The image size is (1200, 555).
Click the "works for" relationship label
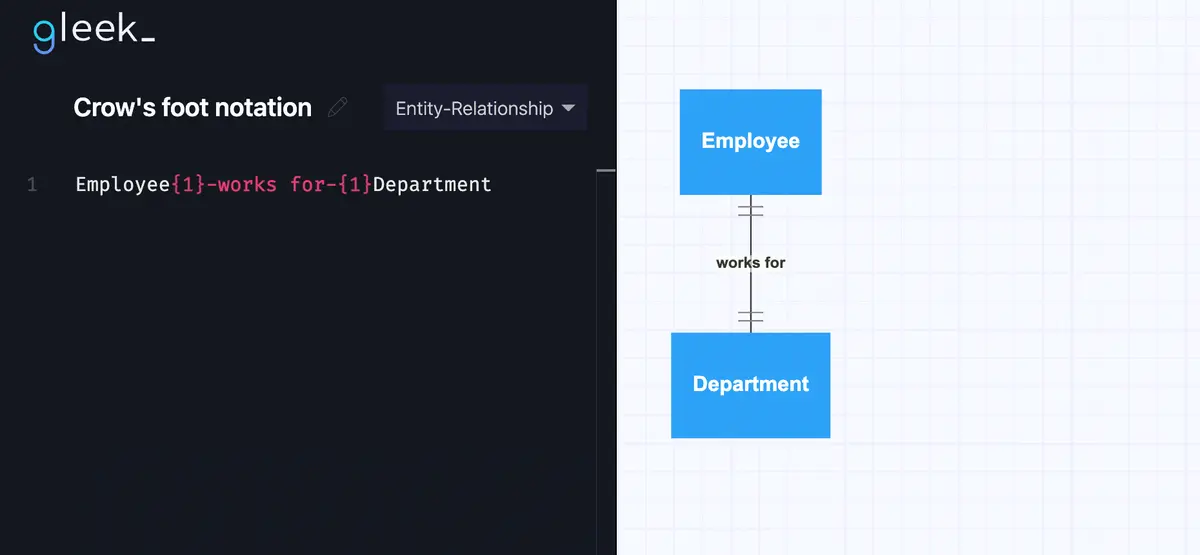click(x=750, y=262)
